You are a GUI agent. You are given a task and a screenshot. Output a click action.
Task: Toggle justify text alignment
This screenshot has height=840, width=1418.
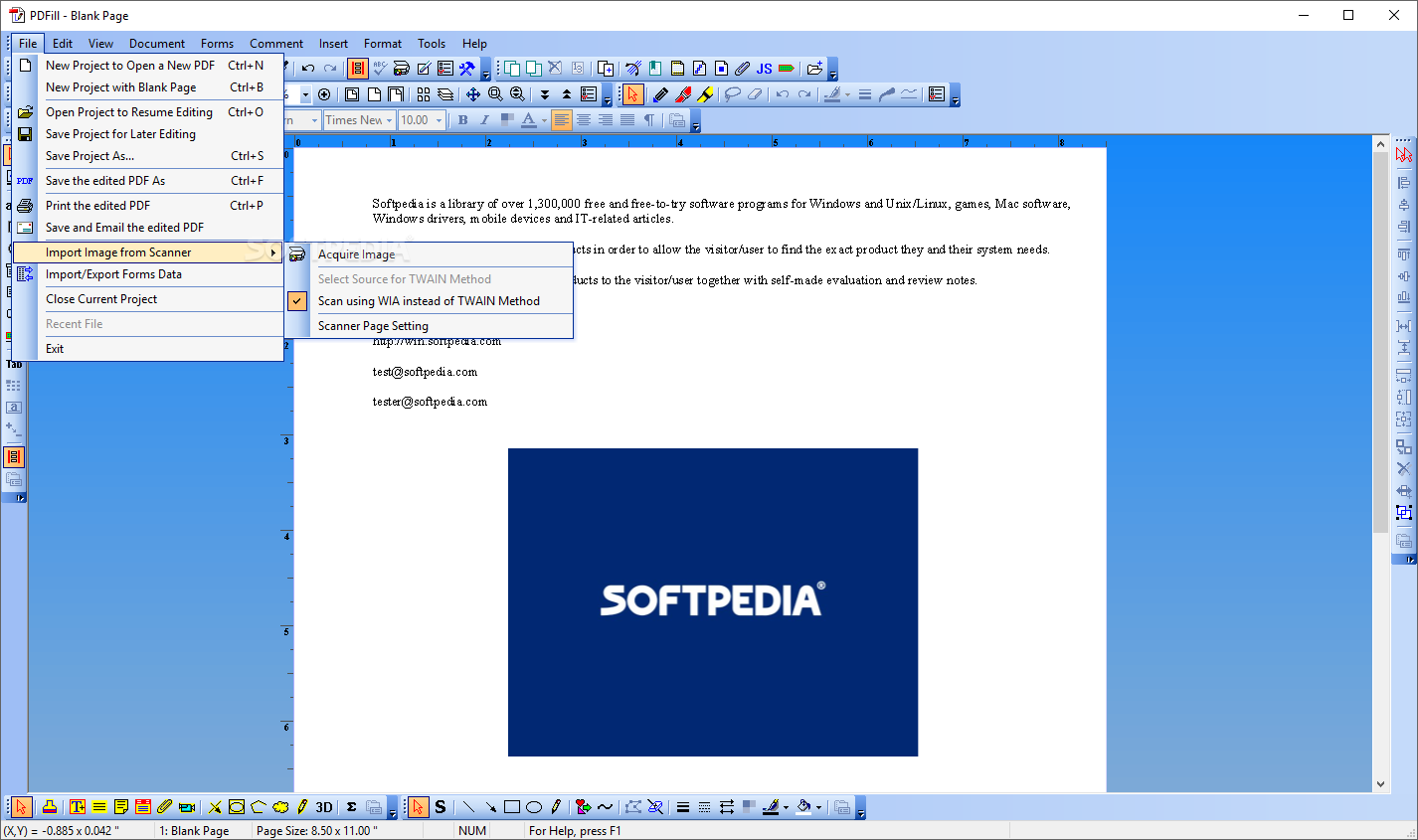tap(627, 120)
